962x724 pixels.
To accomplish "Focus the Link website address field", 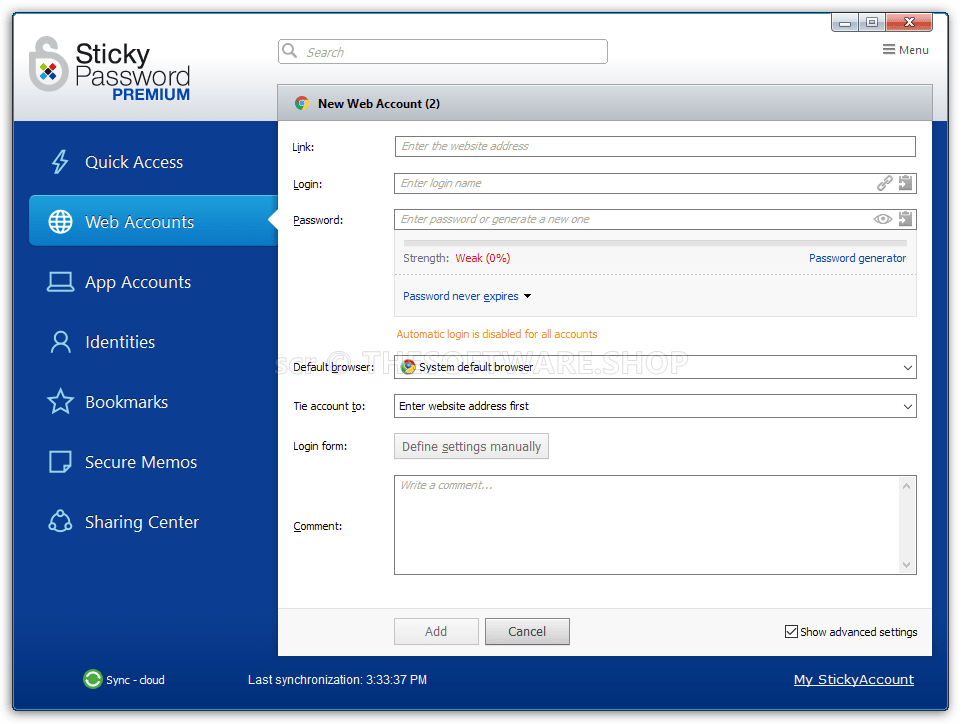I will click(x=655, y=146).
